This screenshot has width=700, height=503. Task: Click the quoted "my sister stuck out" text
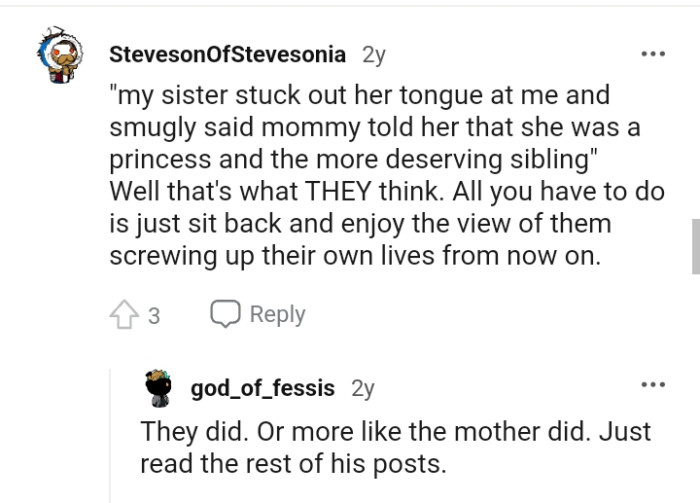click(x=360, y=96)
